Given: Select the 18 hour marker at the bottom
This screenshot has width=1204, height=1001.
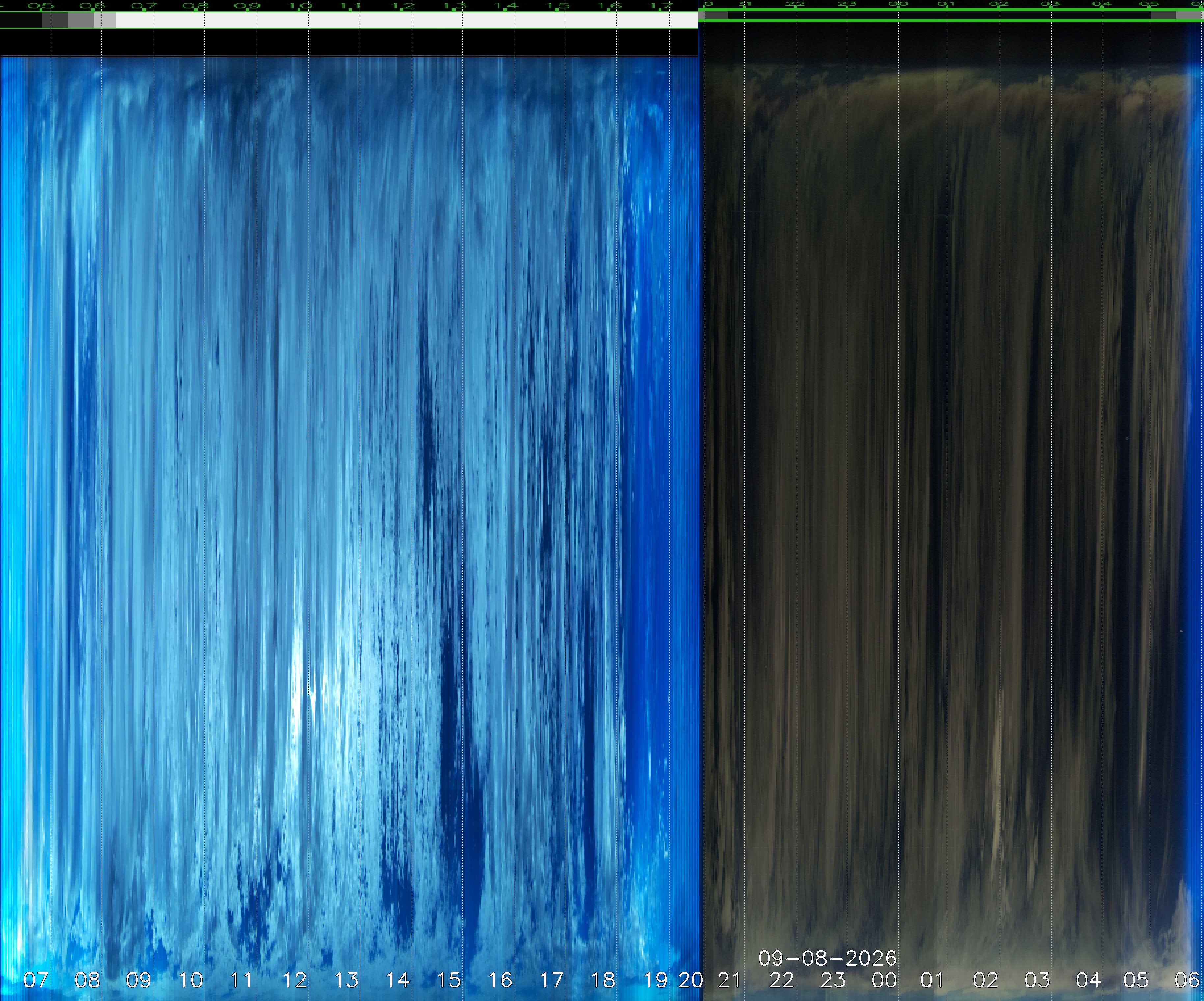Looking at the screenshot, I should tap(603, 980).
